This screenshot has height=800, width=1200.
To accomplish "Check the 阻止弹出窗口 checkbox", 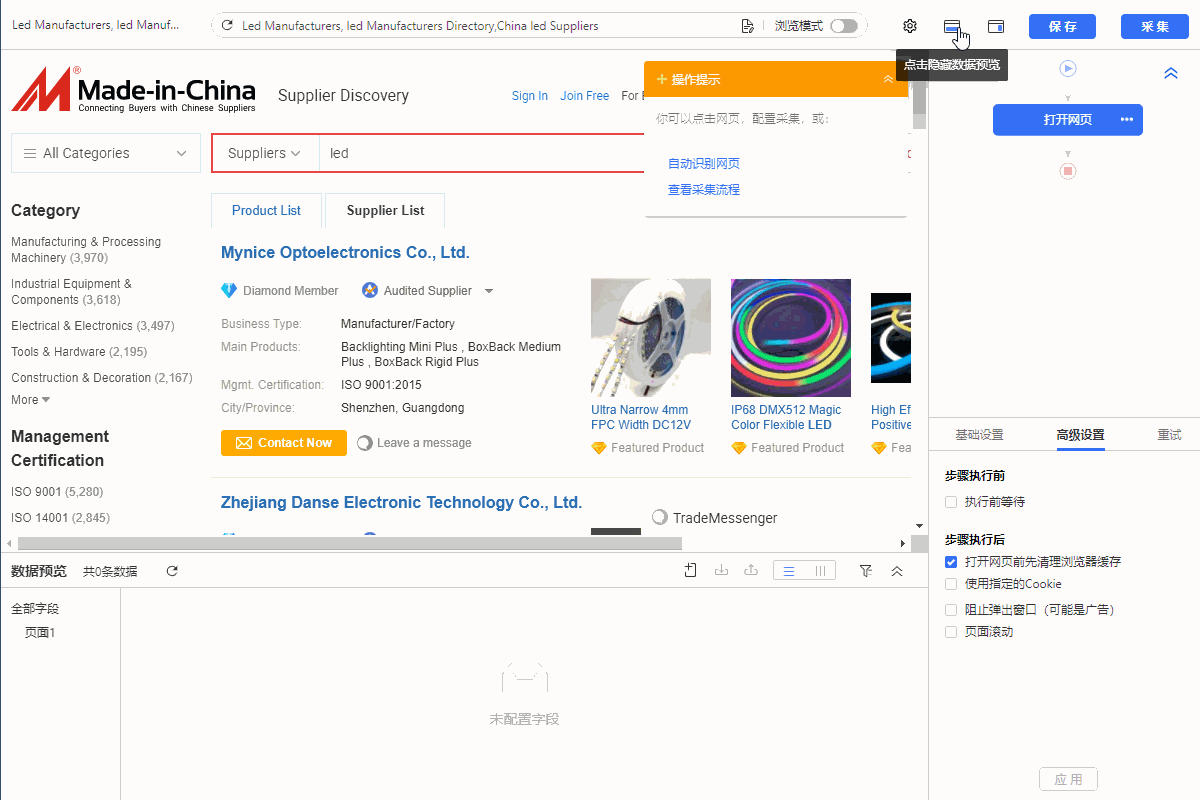I will [951, 609].
